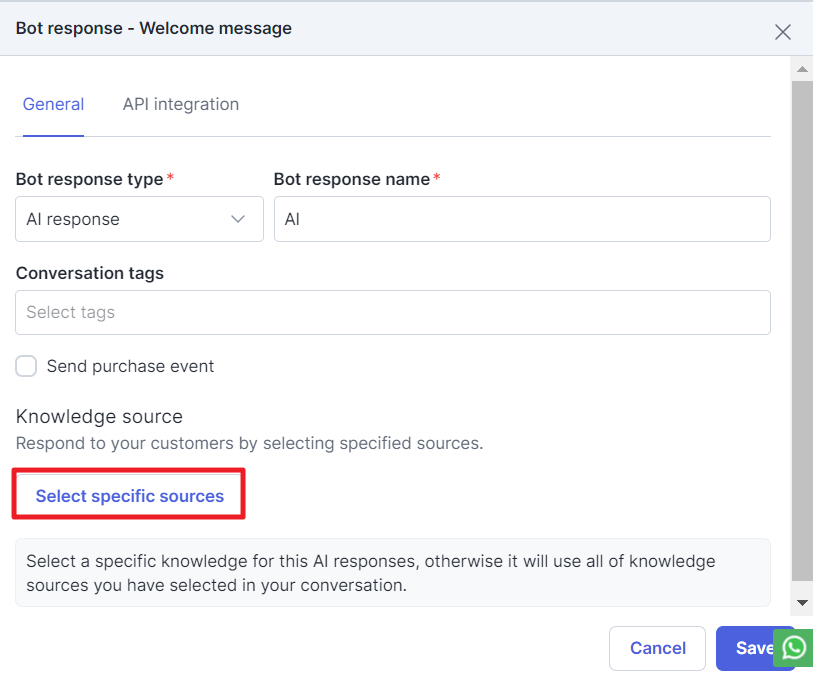Viewport: 813px width, 680px height.
Task: Switch to the General tab
Action: point(53,104)
